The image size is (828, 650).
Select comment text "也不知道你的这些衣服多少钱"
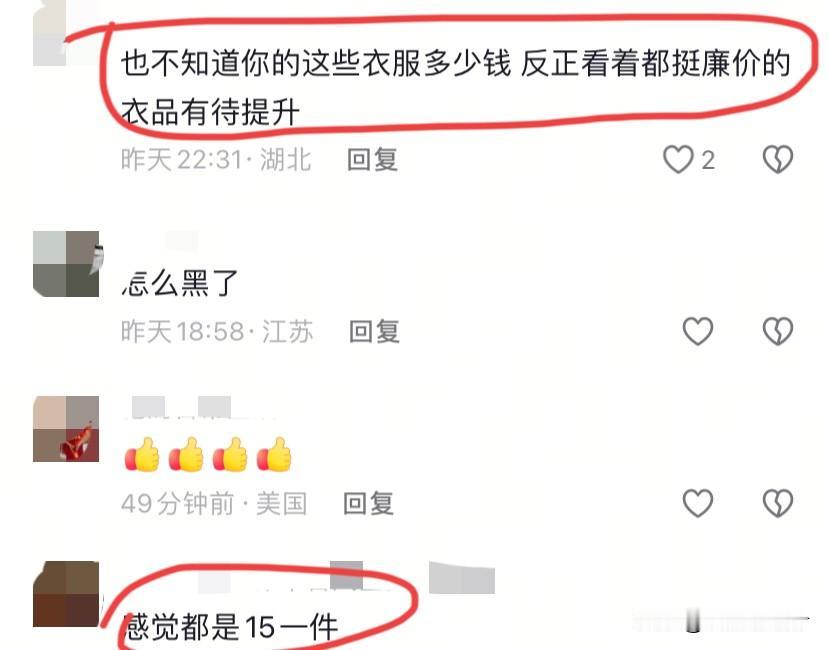tap(316, 63)
